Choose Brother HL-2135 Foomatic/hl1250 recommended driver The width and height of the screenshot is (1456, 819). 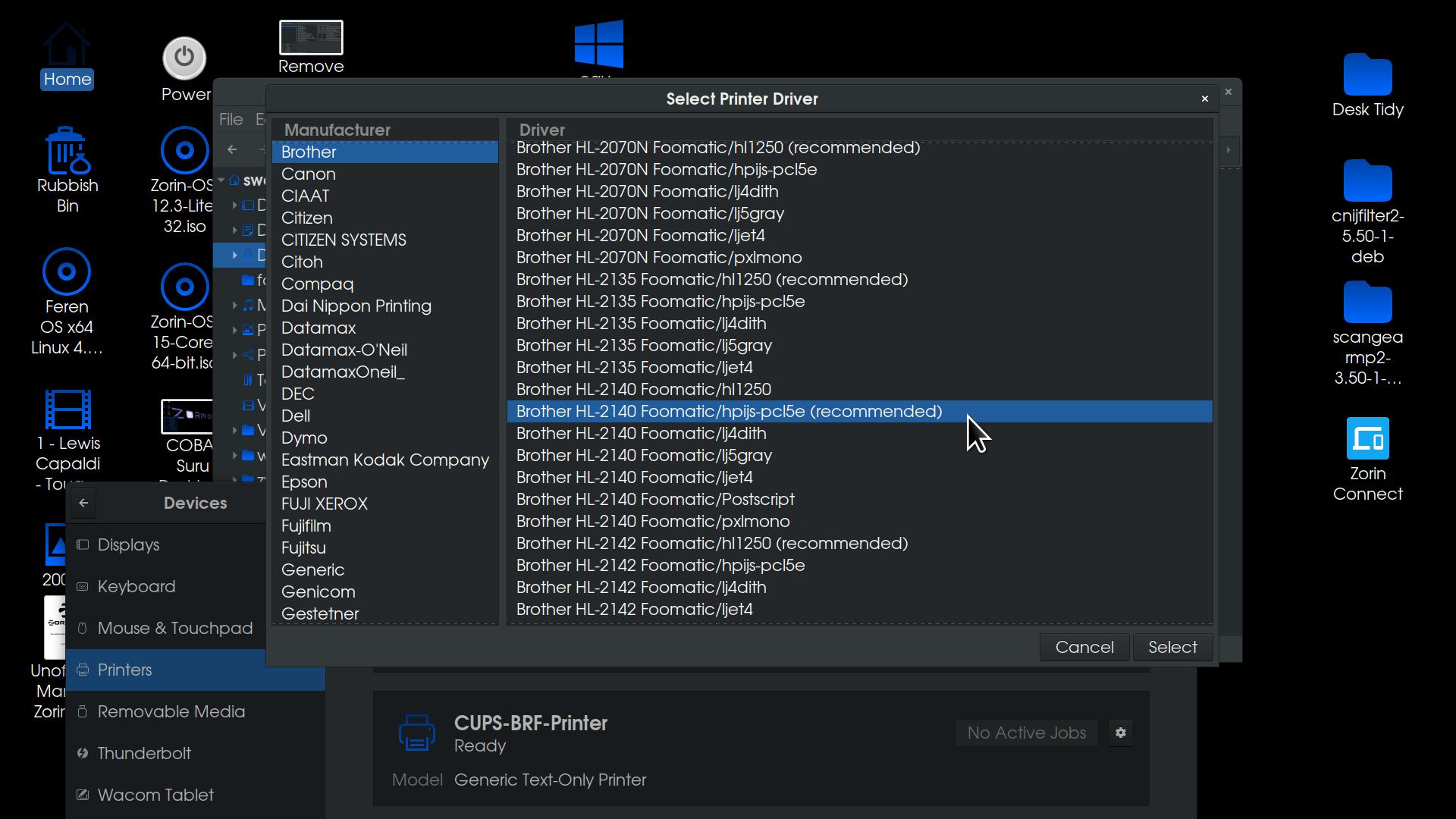(711, 279)
